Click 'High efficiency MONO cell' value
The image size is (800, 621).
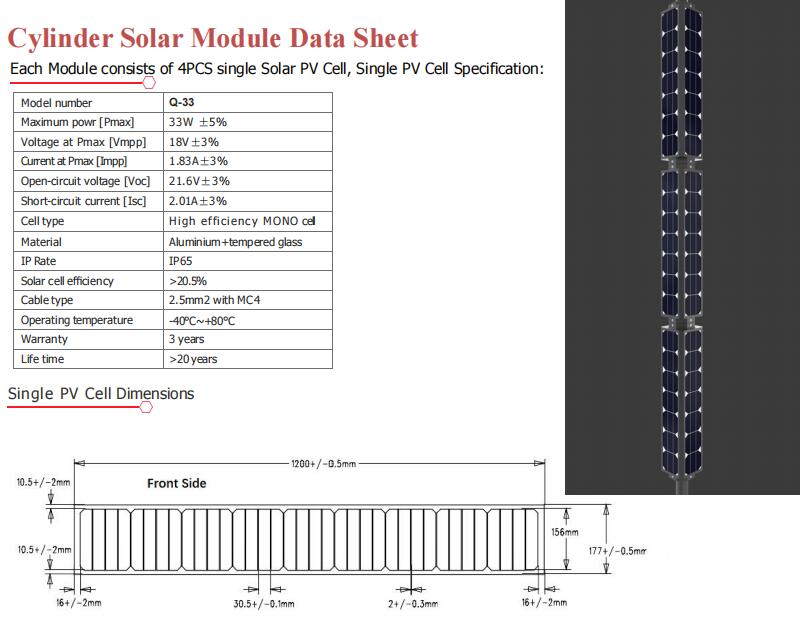coord(242,221)
